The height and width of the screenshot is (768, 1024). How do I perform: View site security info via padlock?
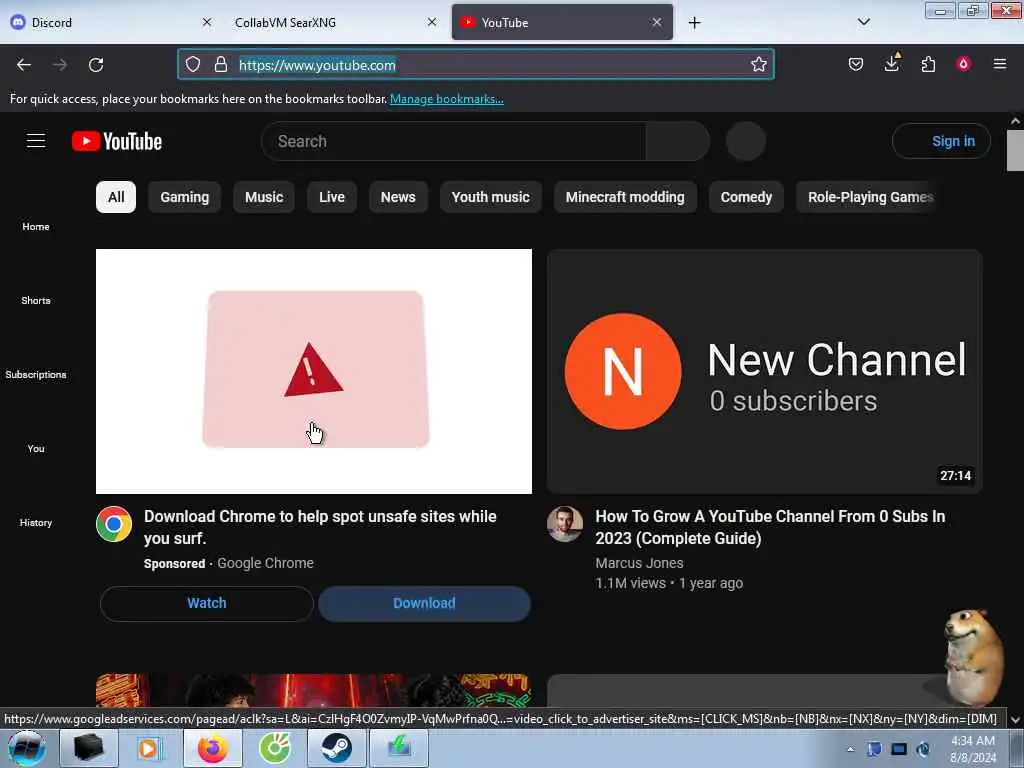coord(221,64)
